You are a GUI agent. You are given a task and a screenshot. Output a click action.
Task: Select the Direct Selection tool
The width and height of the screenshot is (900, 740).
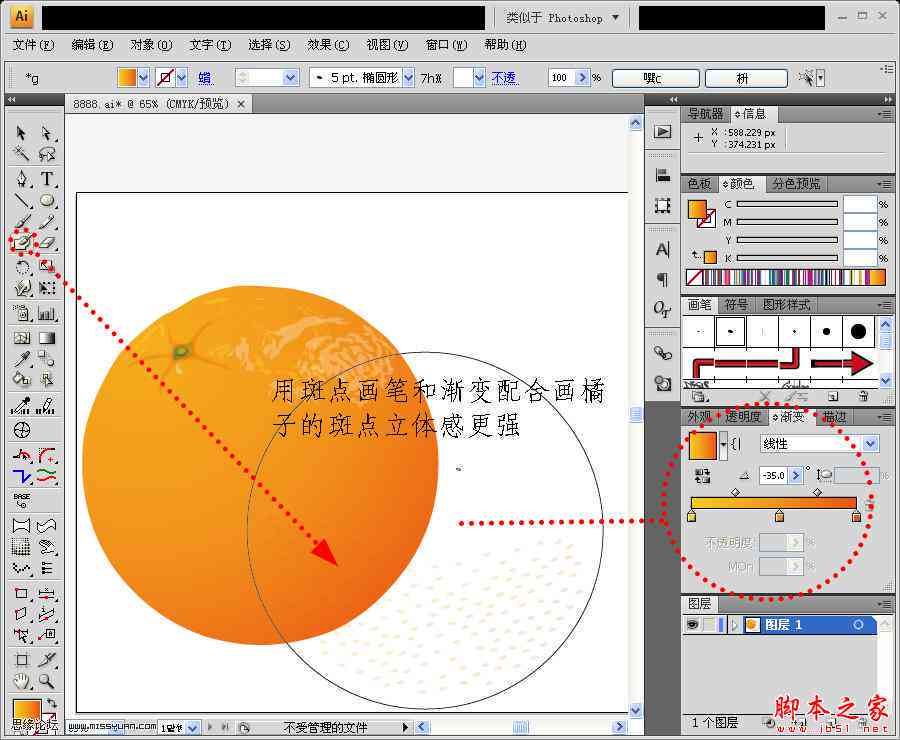point(47,133)
